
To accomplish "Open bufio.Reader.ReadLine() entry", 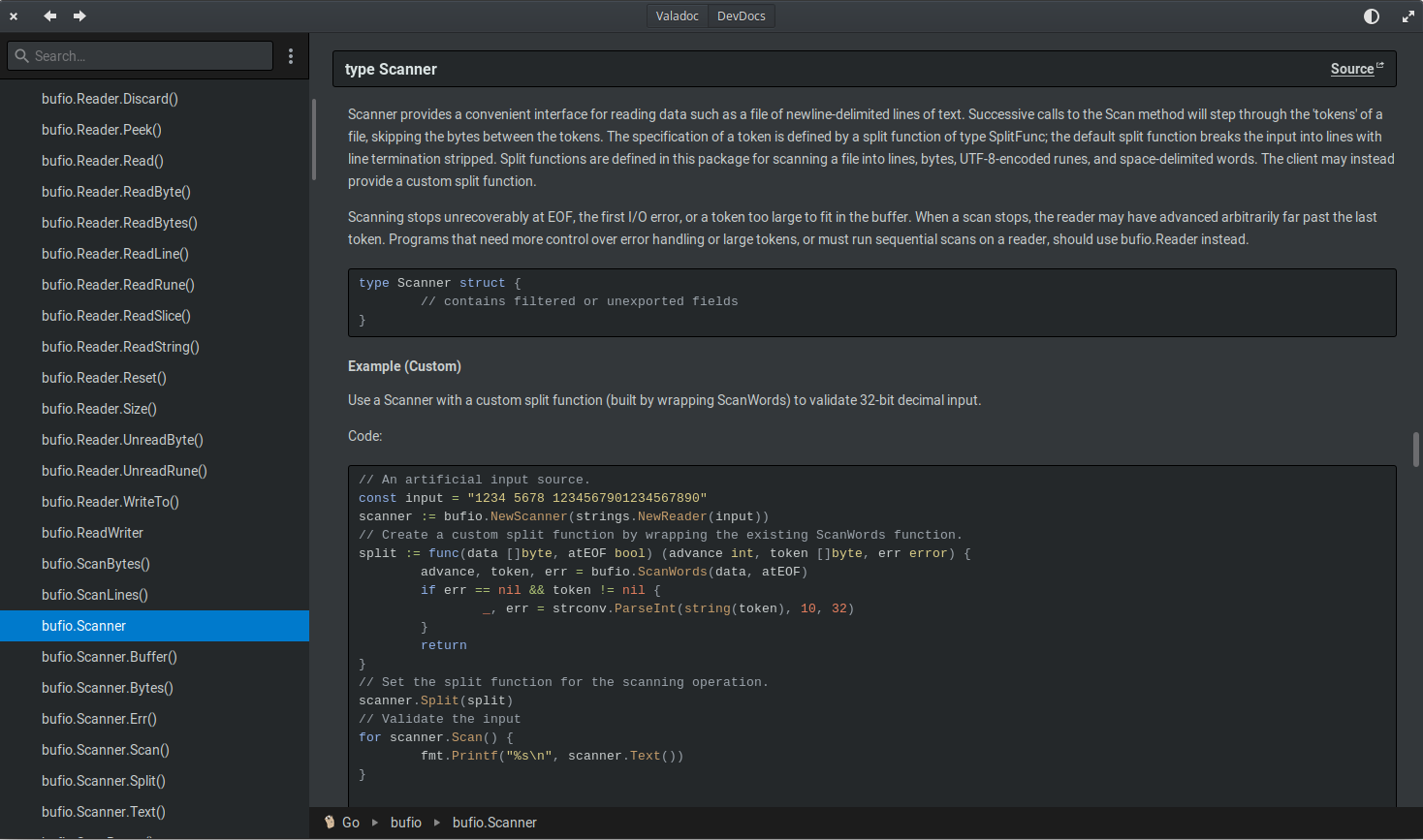I will 155,254.
